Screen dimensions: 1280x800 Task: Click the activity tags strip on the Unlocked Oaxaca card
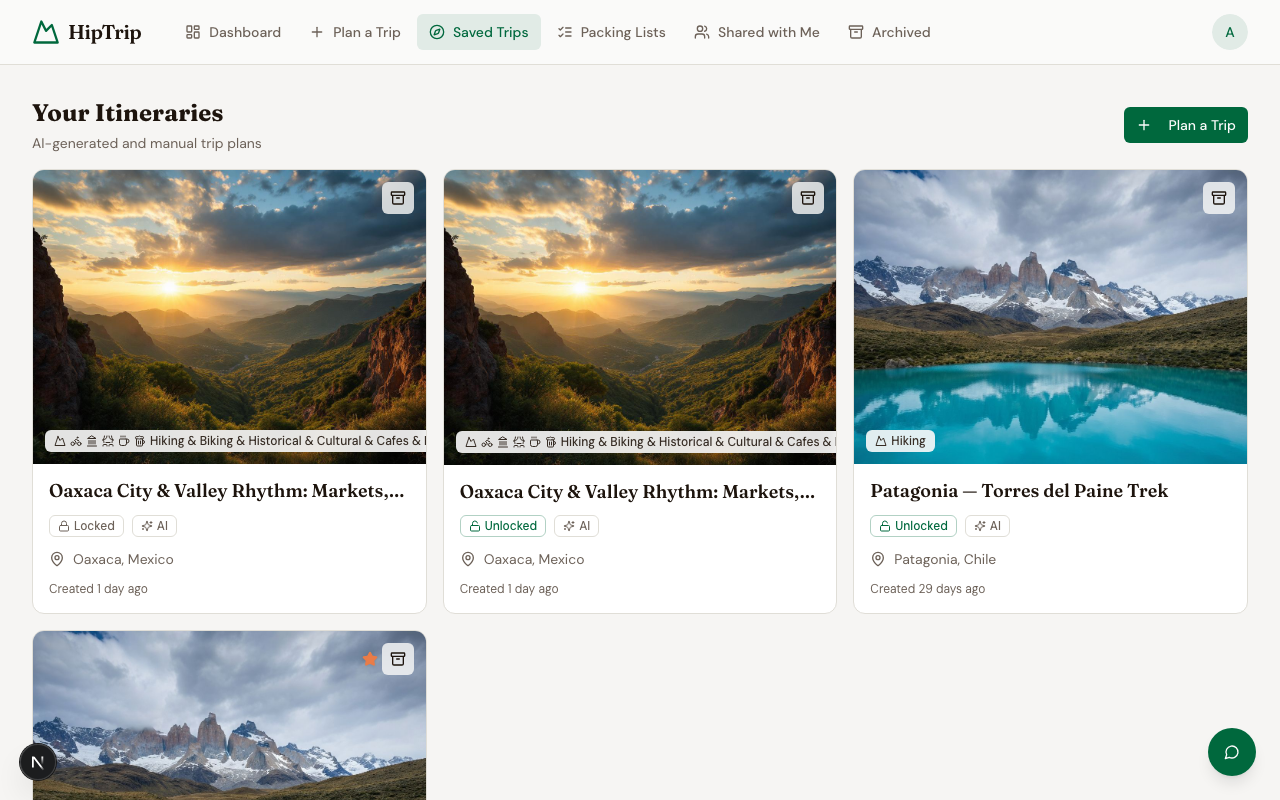click(x=646, y=441)
